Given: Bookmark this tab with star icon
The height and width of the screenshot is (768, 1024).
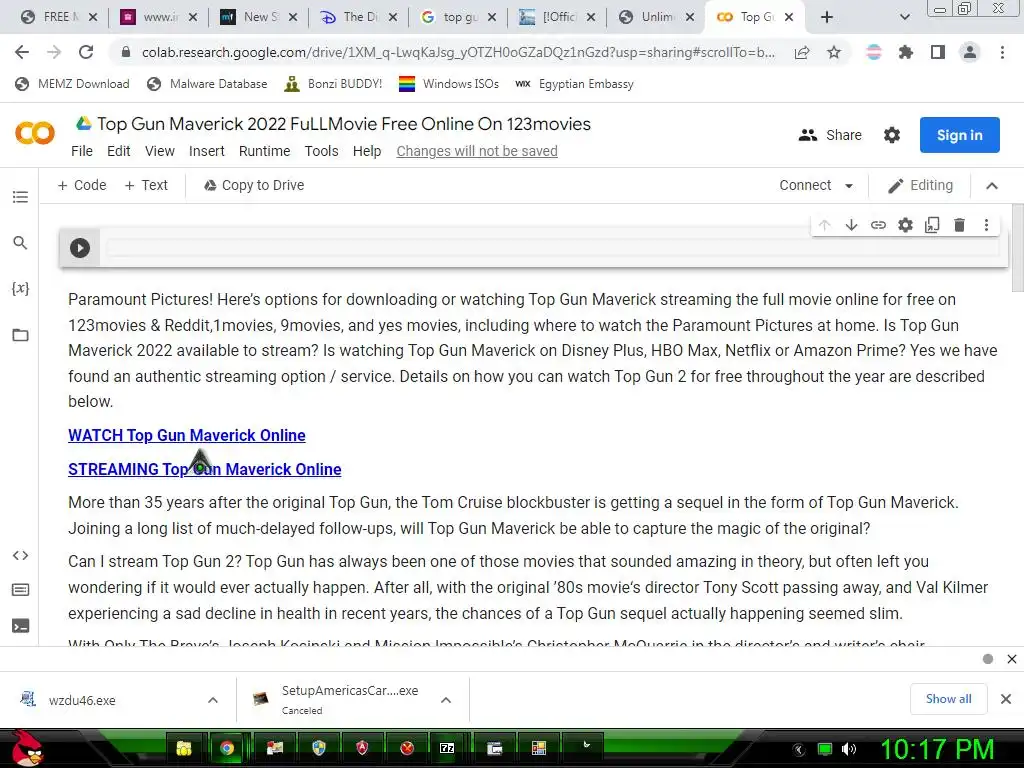Looking at the screenshot, I should pyautogui.click(x=834, y=52).
